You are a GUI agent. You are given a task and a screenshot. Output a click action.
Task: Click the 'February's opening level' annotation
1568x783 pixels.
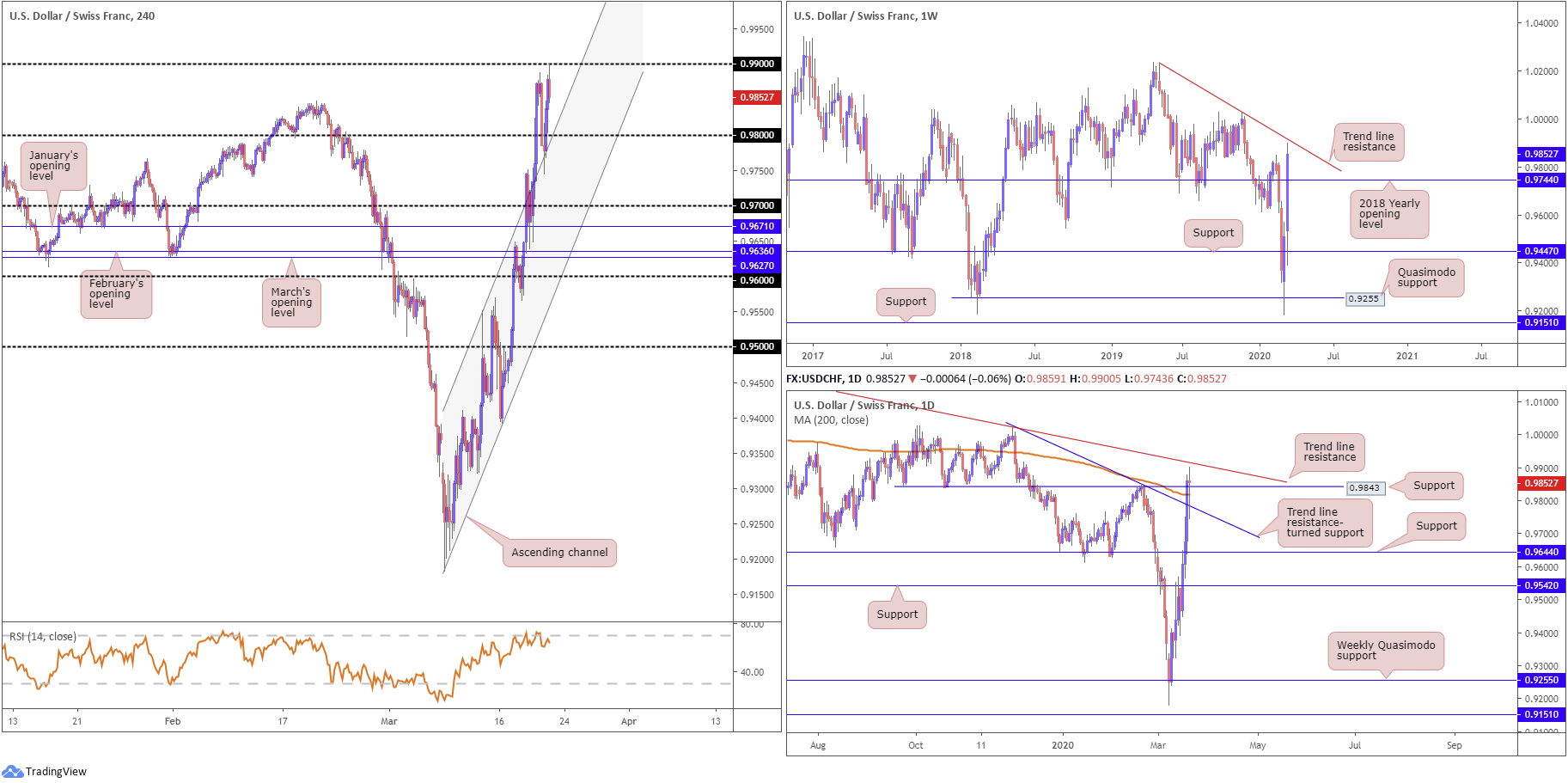point(116,294)
